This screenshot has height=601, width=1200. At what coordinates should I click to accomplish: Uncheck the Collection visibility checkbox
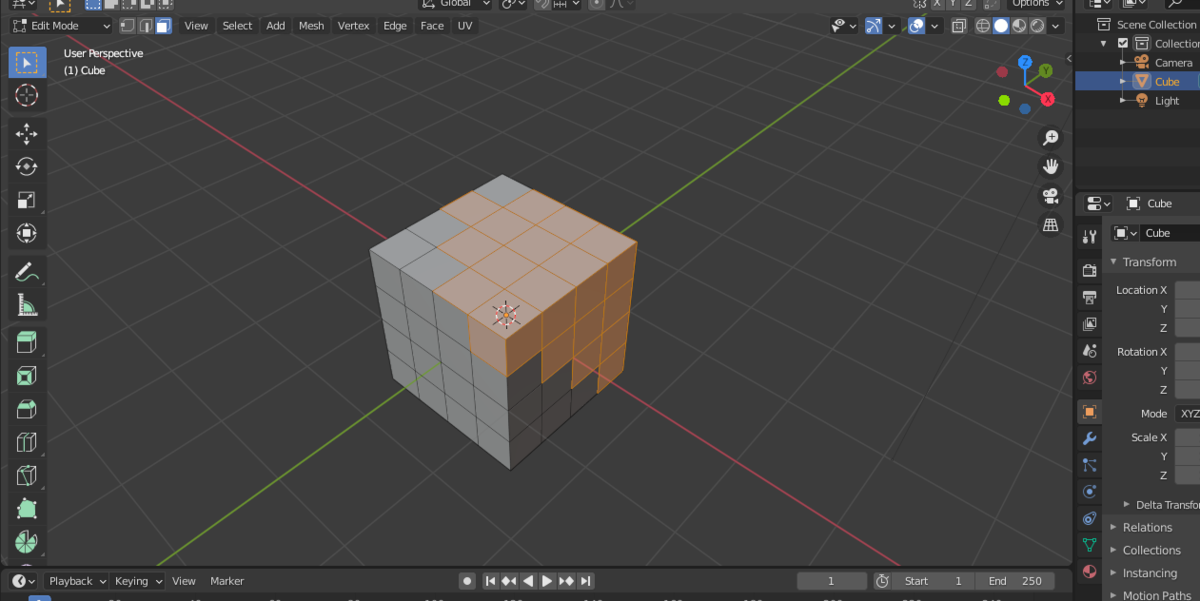click(1123, 43)
